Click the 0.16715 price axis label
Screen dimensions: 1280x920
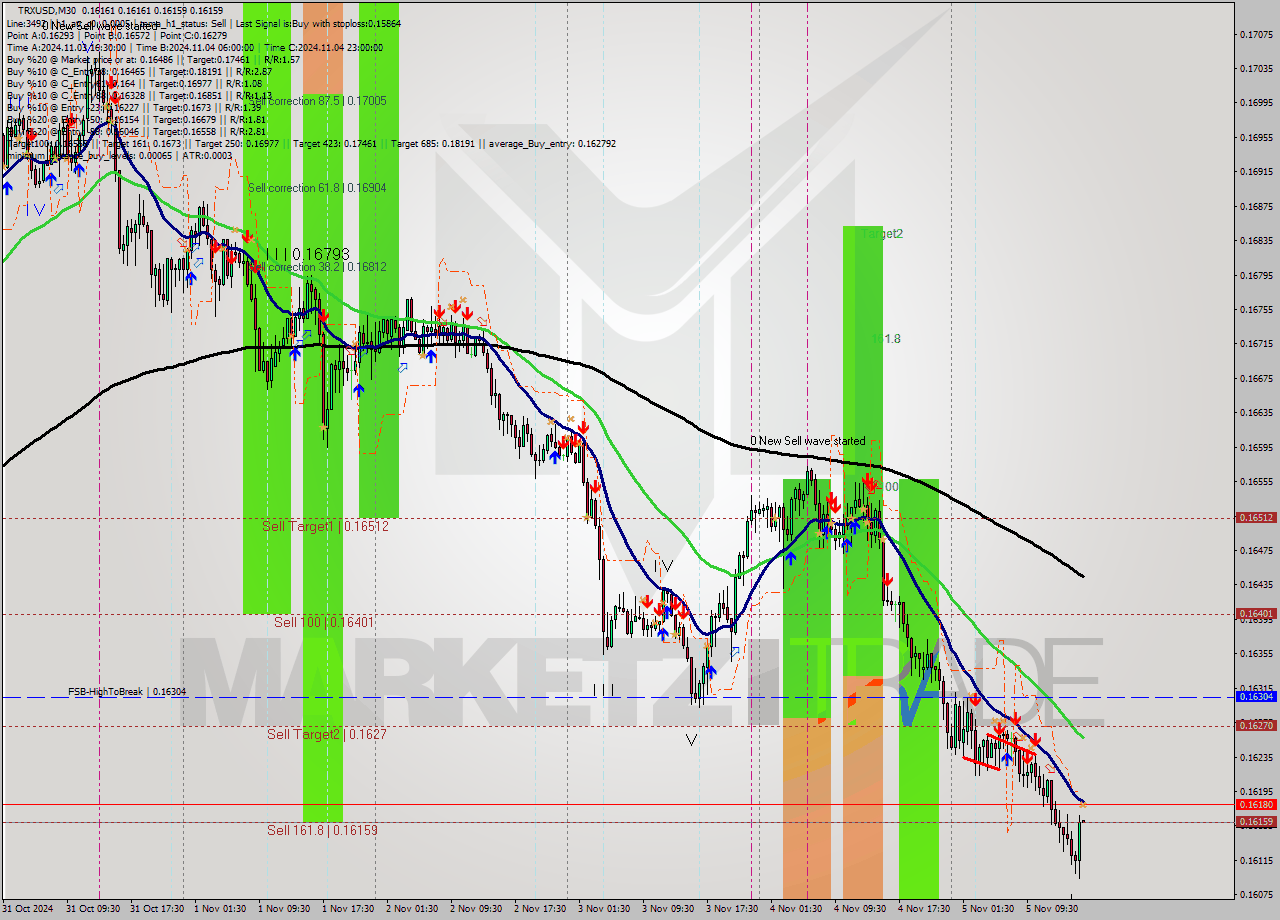1256,343
